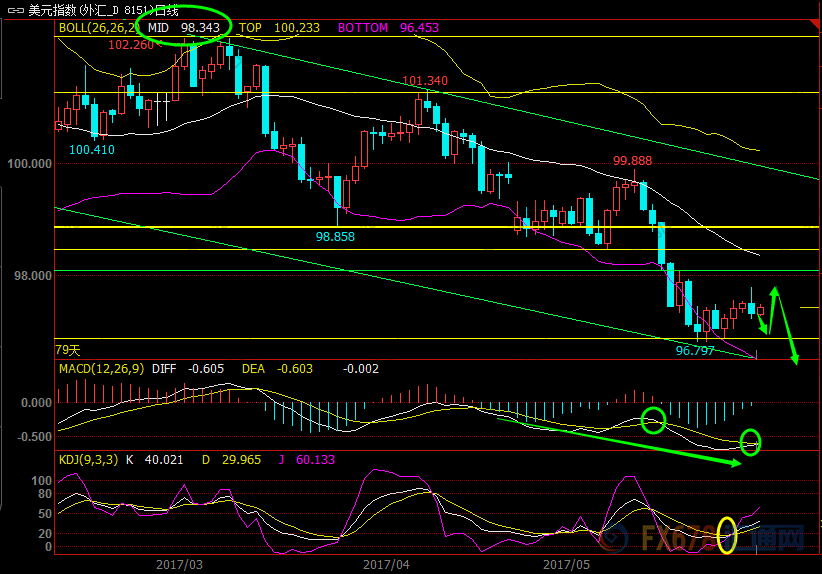Click the MACD(12,26,9) indicator label

[x=101, y=369]
